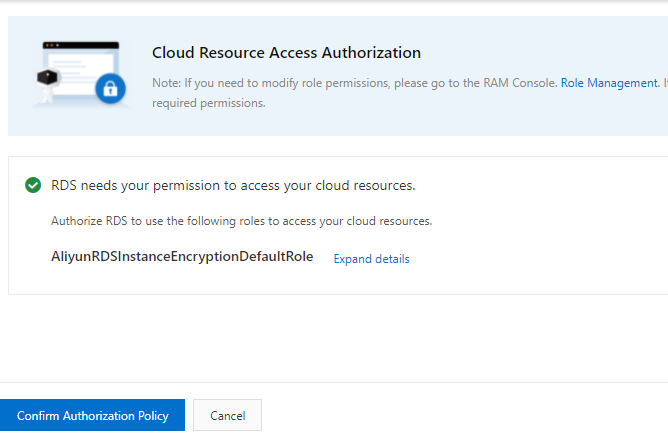Expand details of AliyunRDSInstanceEncryptionDefaultRole
The width and height of the screenshot is (668, 443).
(x=371, y=259)
